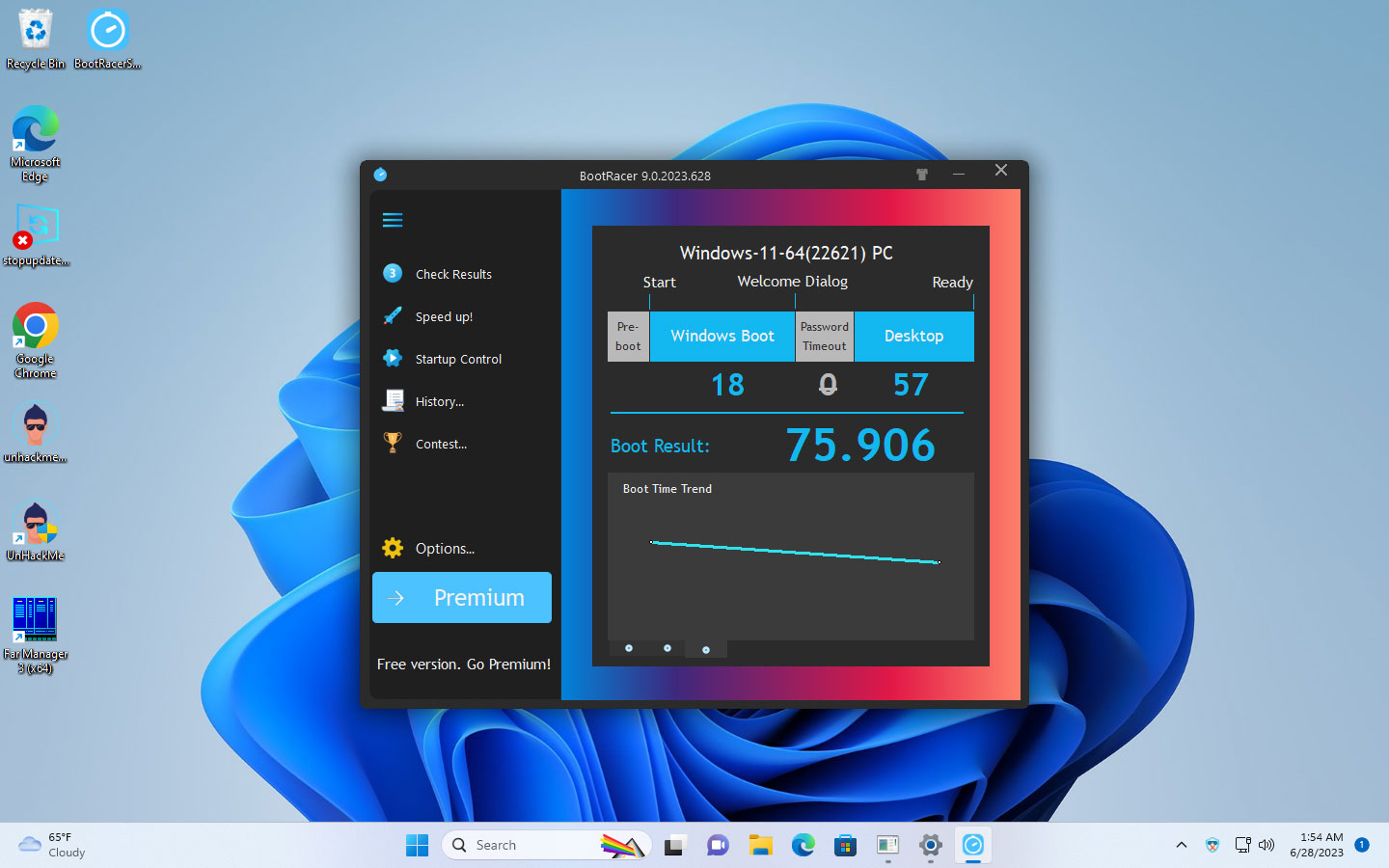The height and width of the screenshot is (868, 1389).
Task: Open Startup Control via its gear-play icon
Action: [x=393, y=359]
